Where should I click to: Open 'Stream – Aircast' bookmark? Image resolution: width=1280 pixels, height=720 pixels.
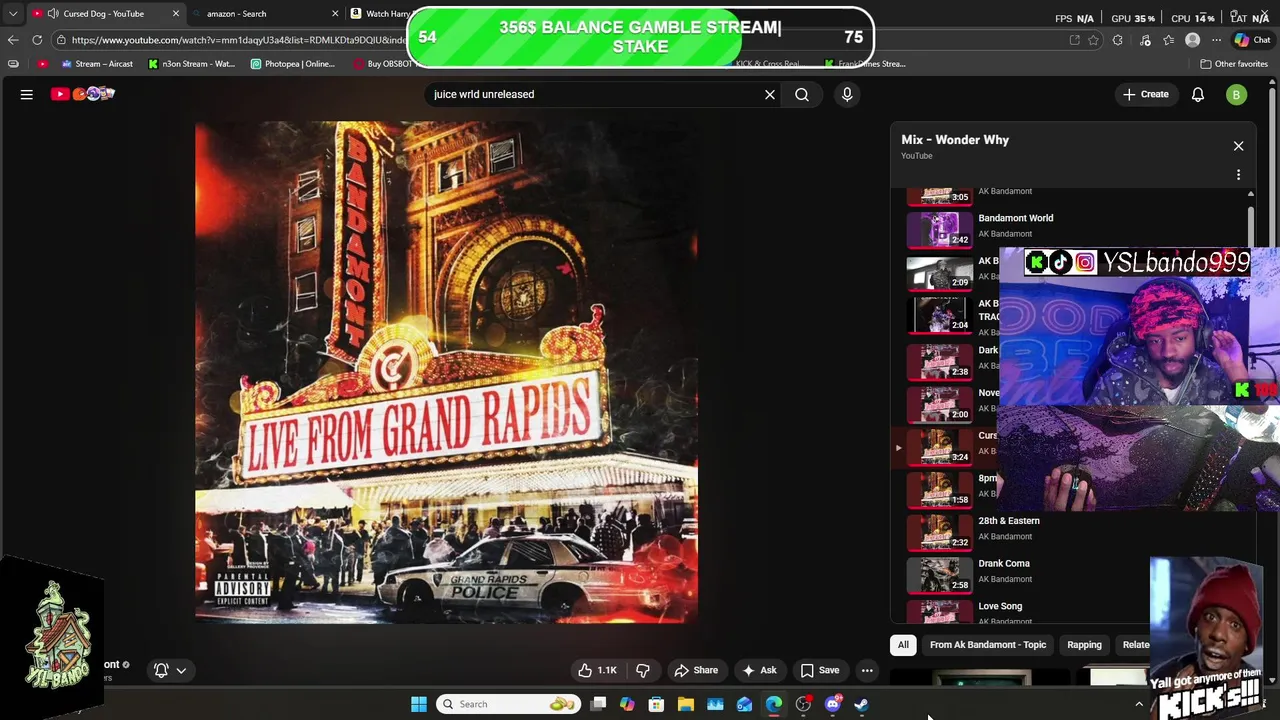tap(96, 64)
